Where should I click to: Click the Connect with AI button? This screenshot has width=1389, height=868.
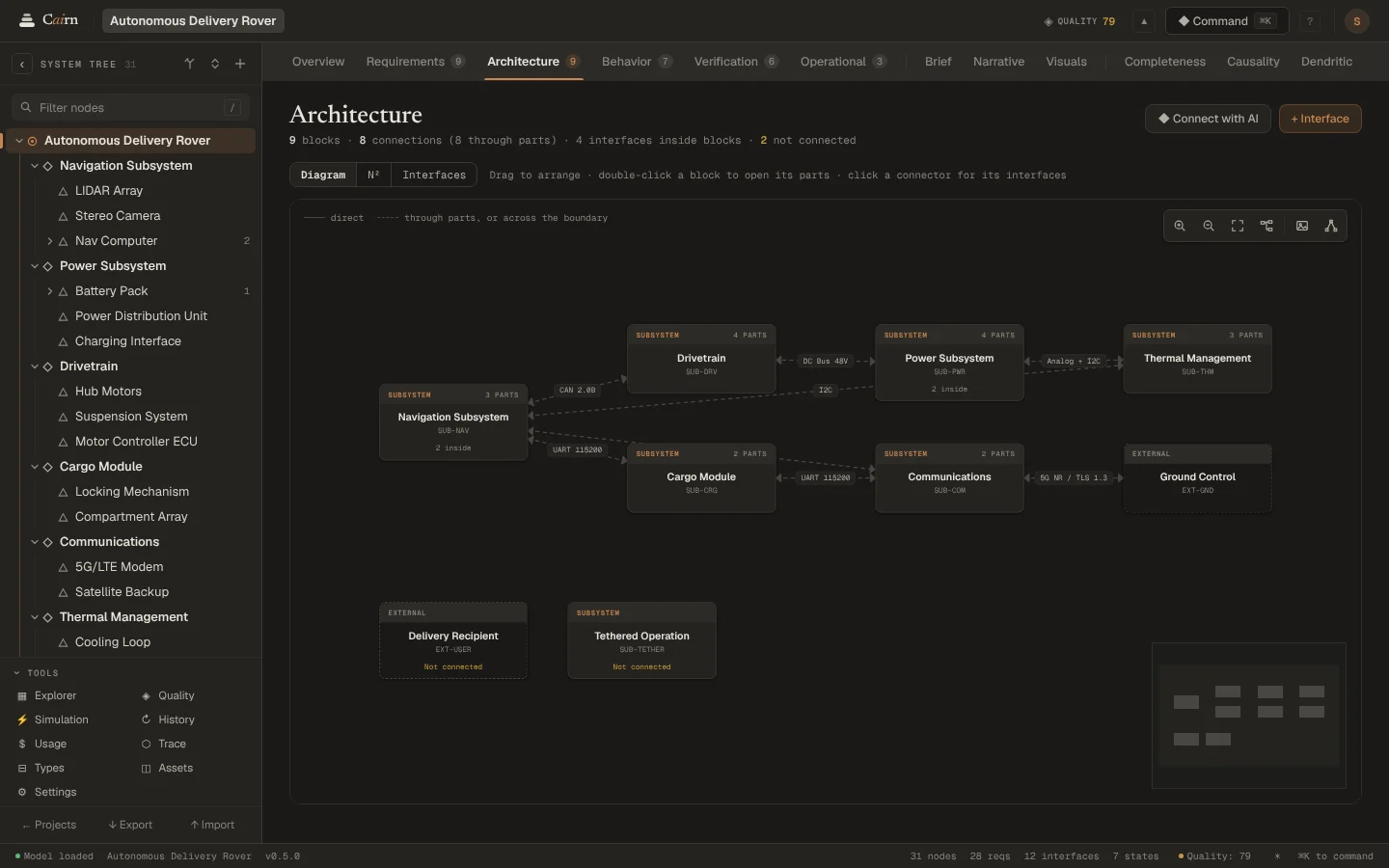tap(1208, 119)
